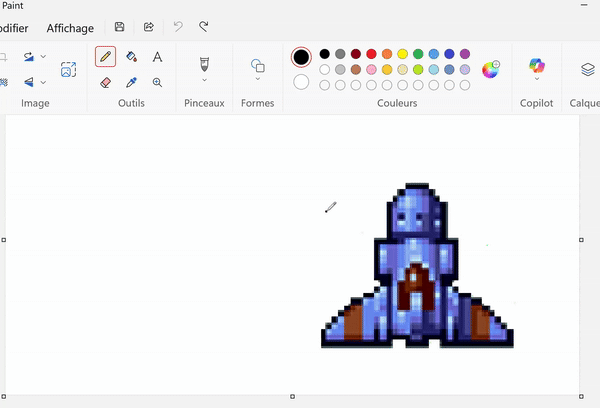Open the Copilot dropdown menu
Image resolution: width=600 pixels, height=408 pixels.
[537, 79]
